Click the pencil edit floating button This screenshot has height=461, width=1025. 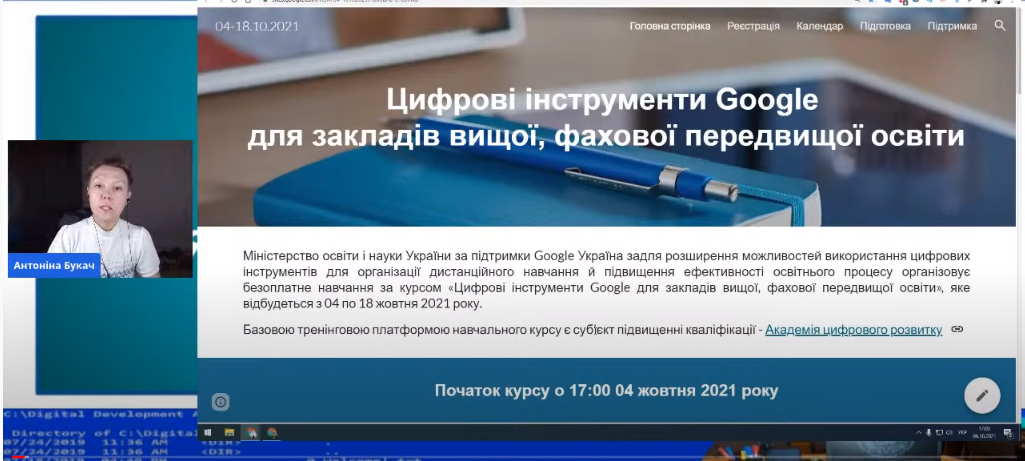tap(982, 396)
